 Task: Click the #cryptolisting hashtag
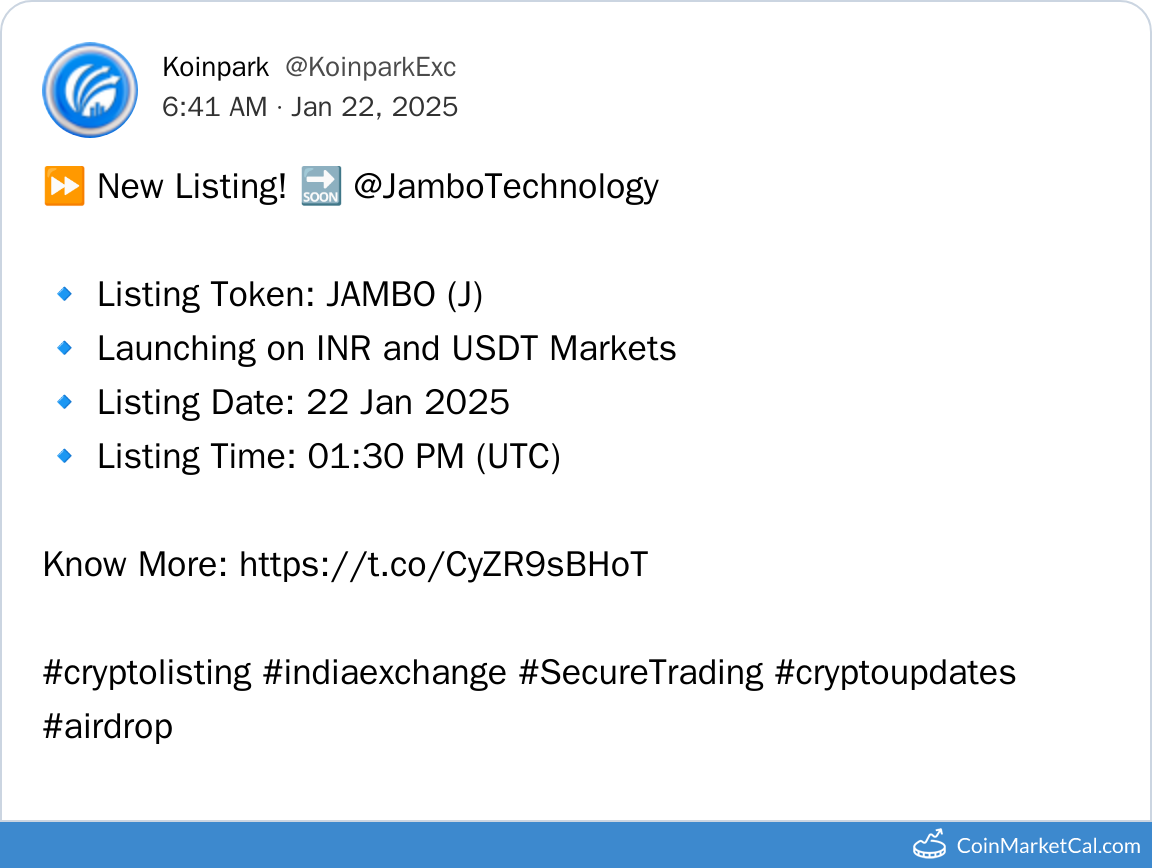147,672
